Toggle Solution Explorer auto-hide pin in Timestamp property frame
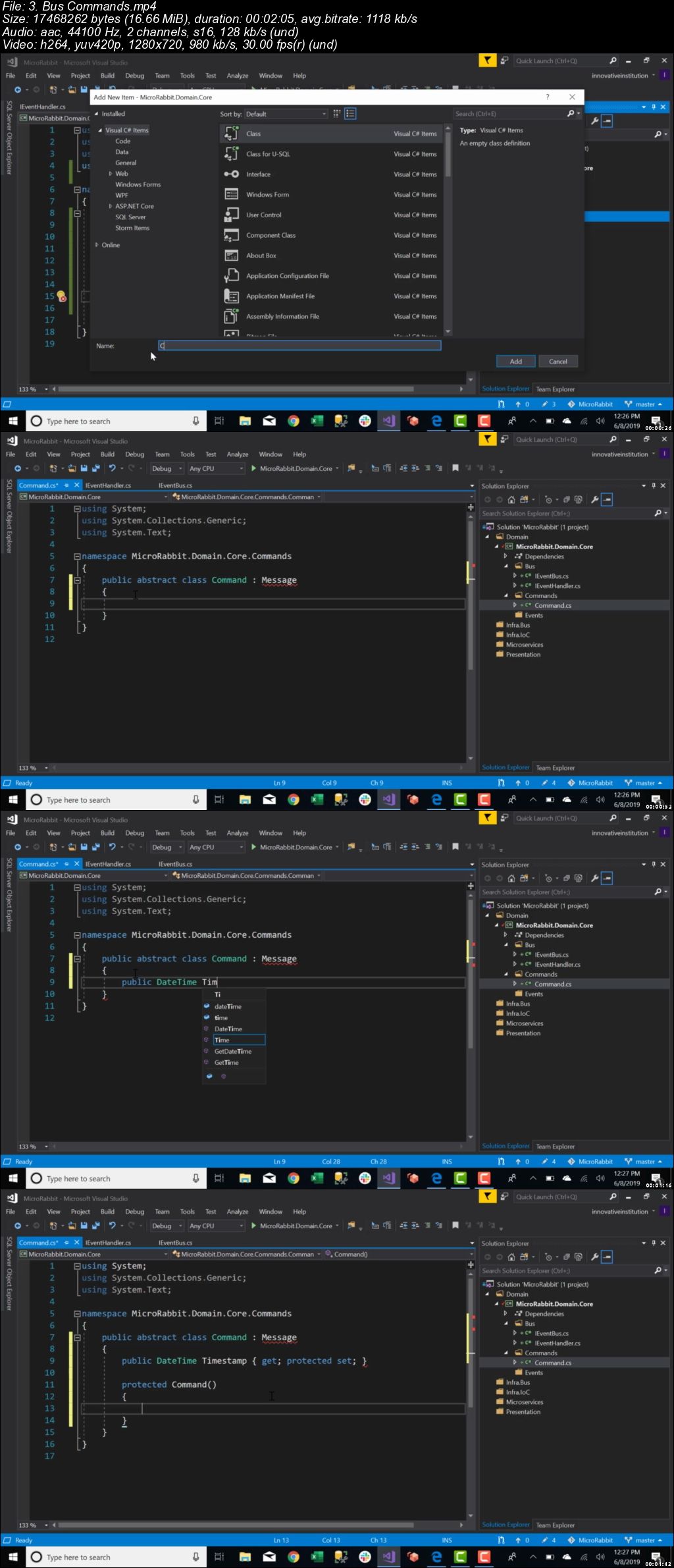Screen dimensions: 674x1568 click(x=654, y=1243)
